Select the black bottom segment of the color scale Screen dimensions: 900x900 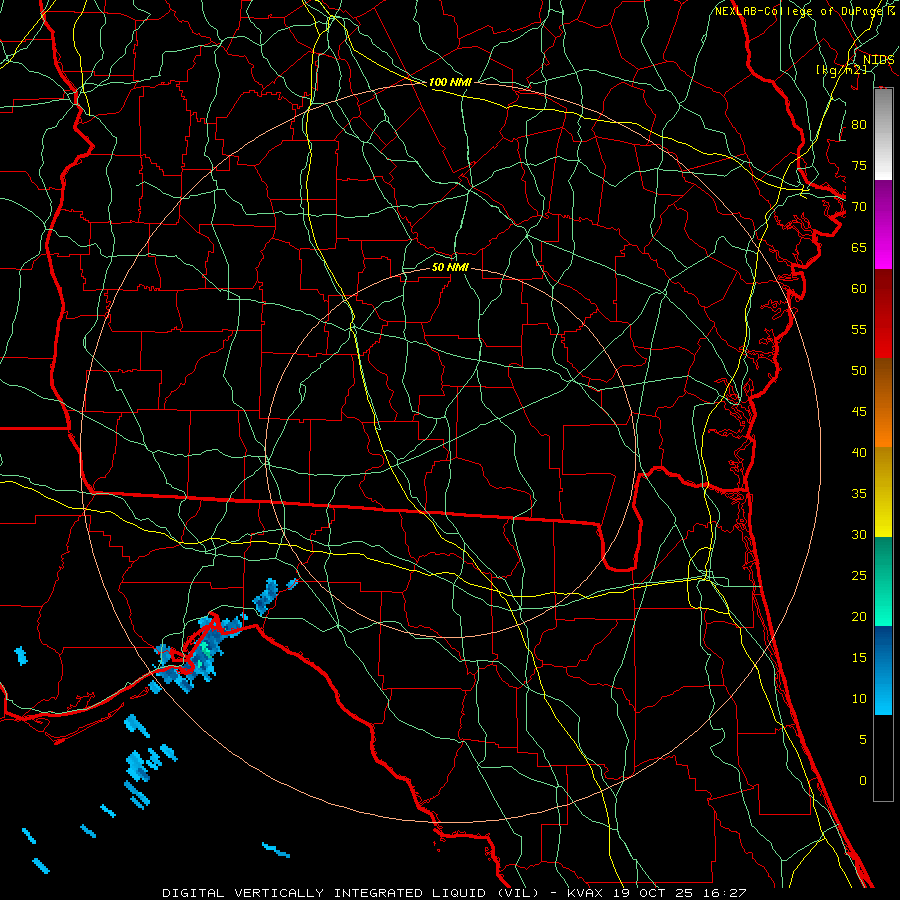click(883, 758)
